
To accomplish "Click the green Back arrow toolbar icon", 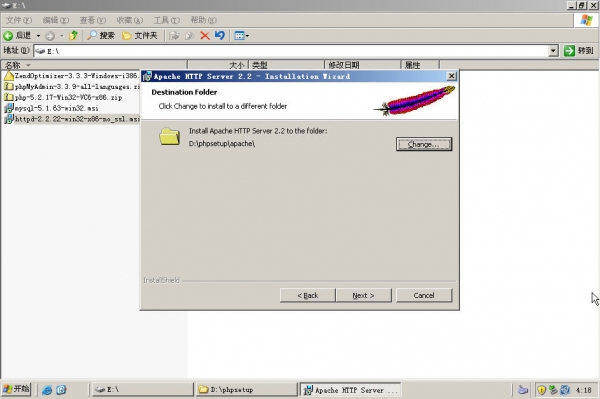I will coord(8,36).
